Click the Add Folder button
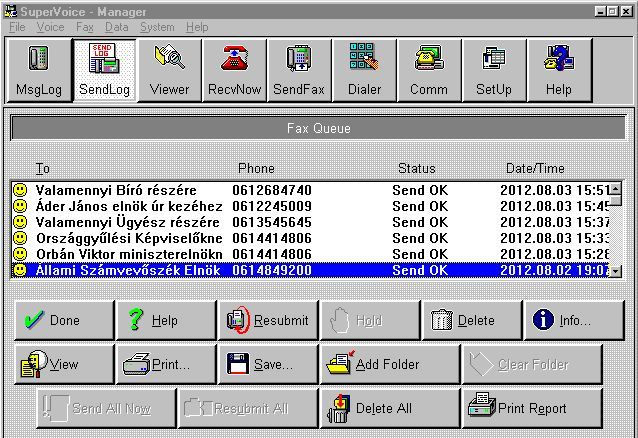Image resolution: width=638 pixels, height=438 pixels. (391, 364)
